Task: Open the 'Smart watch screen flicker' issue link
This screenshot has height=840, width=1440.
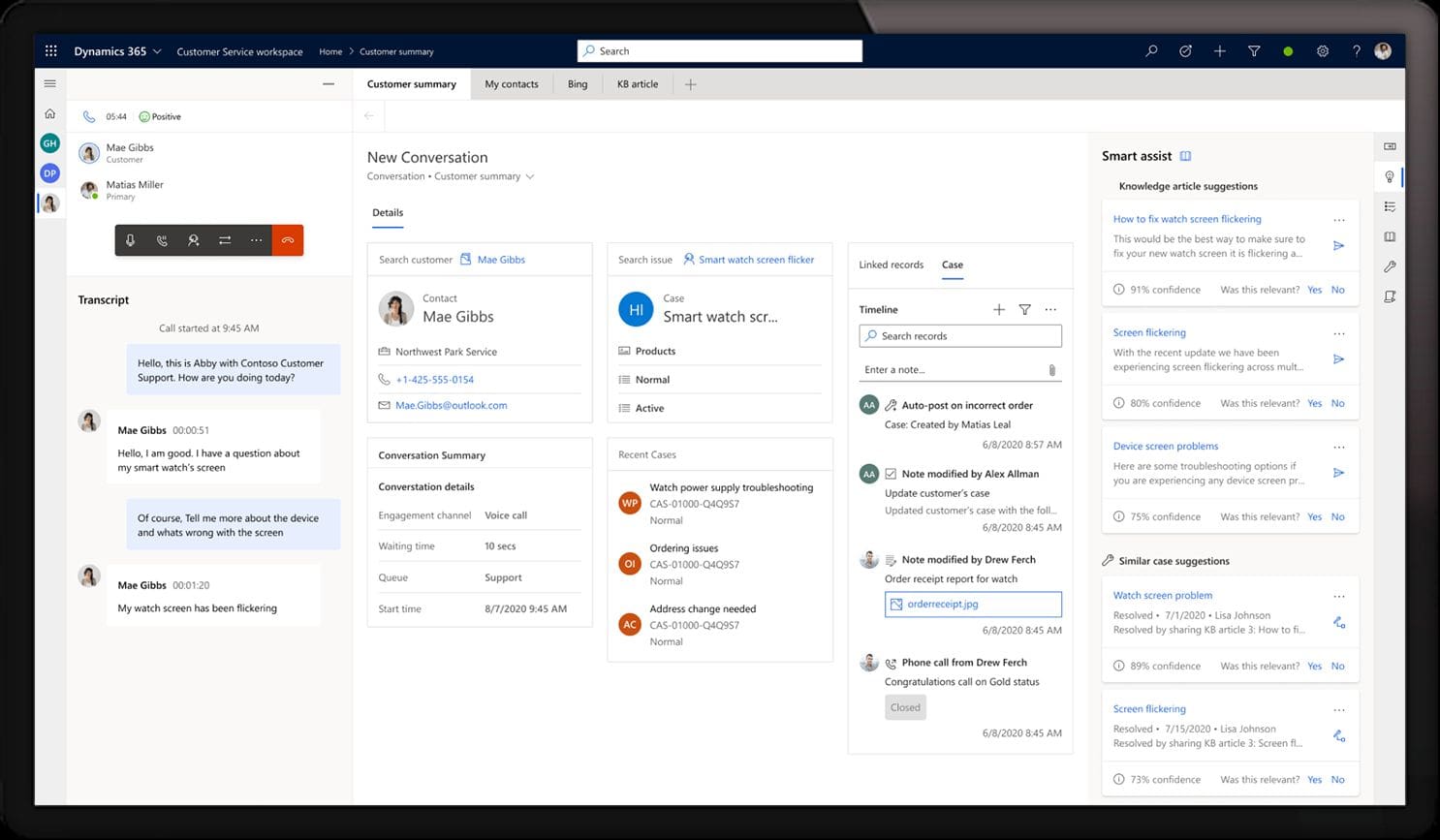Action: tap(757, 260)
